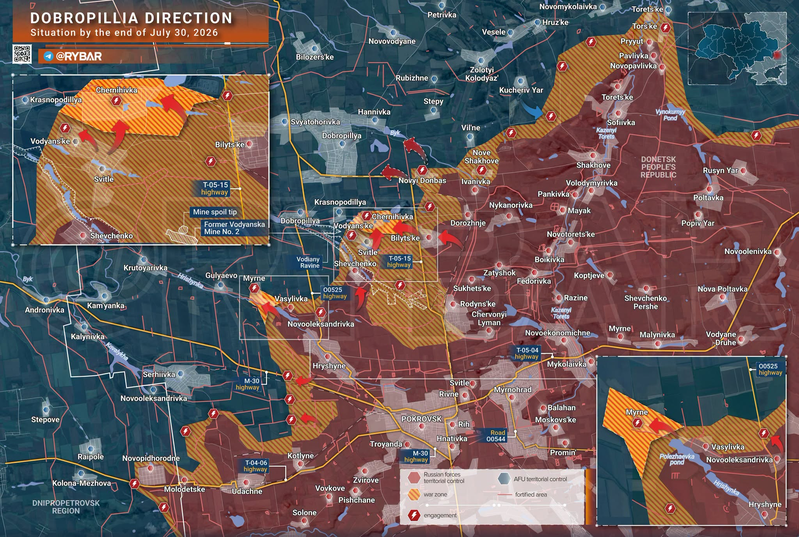Click the engagement marker beside Novyi Donbas

coord(422,170)
